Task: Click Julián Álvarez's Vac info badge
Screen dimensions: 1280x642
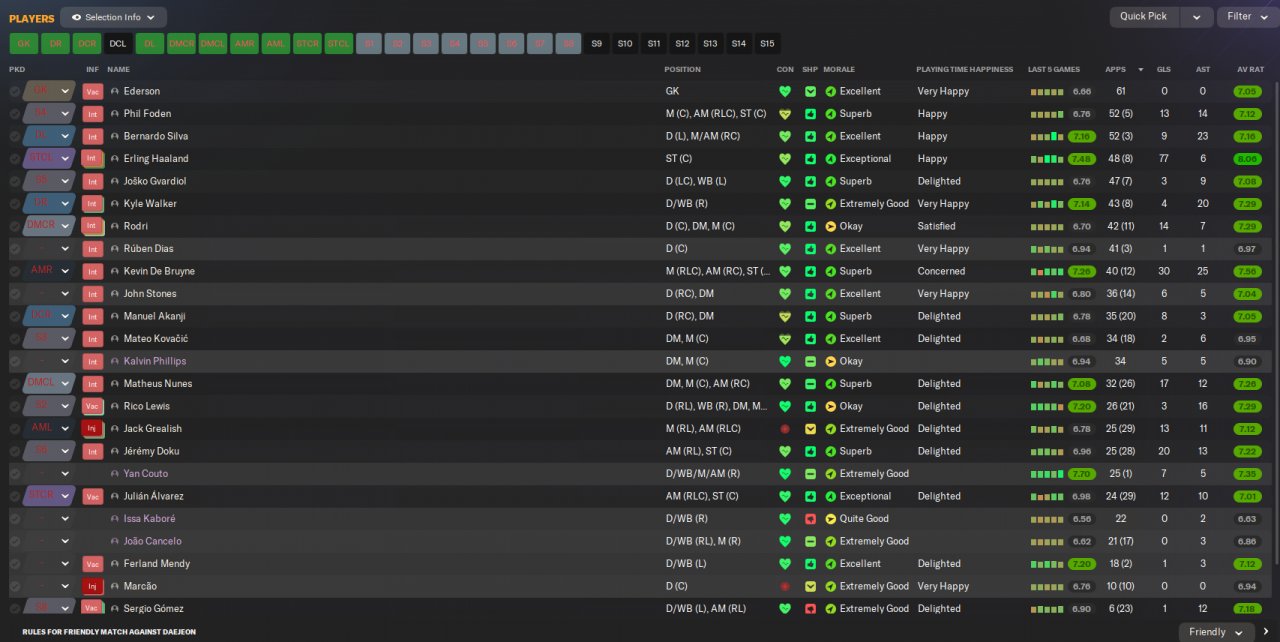Action: point(93,496)
